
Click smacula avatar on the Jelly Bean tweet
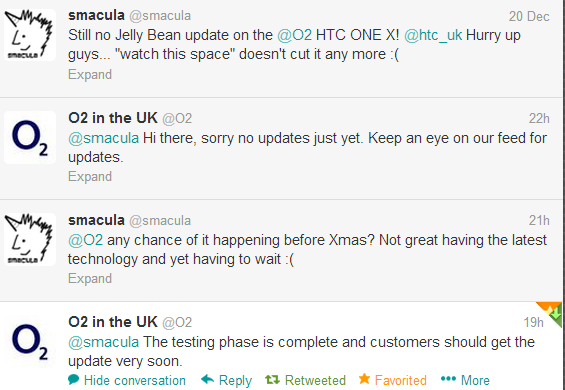pyautogui.click(x=30, y=35)
